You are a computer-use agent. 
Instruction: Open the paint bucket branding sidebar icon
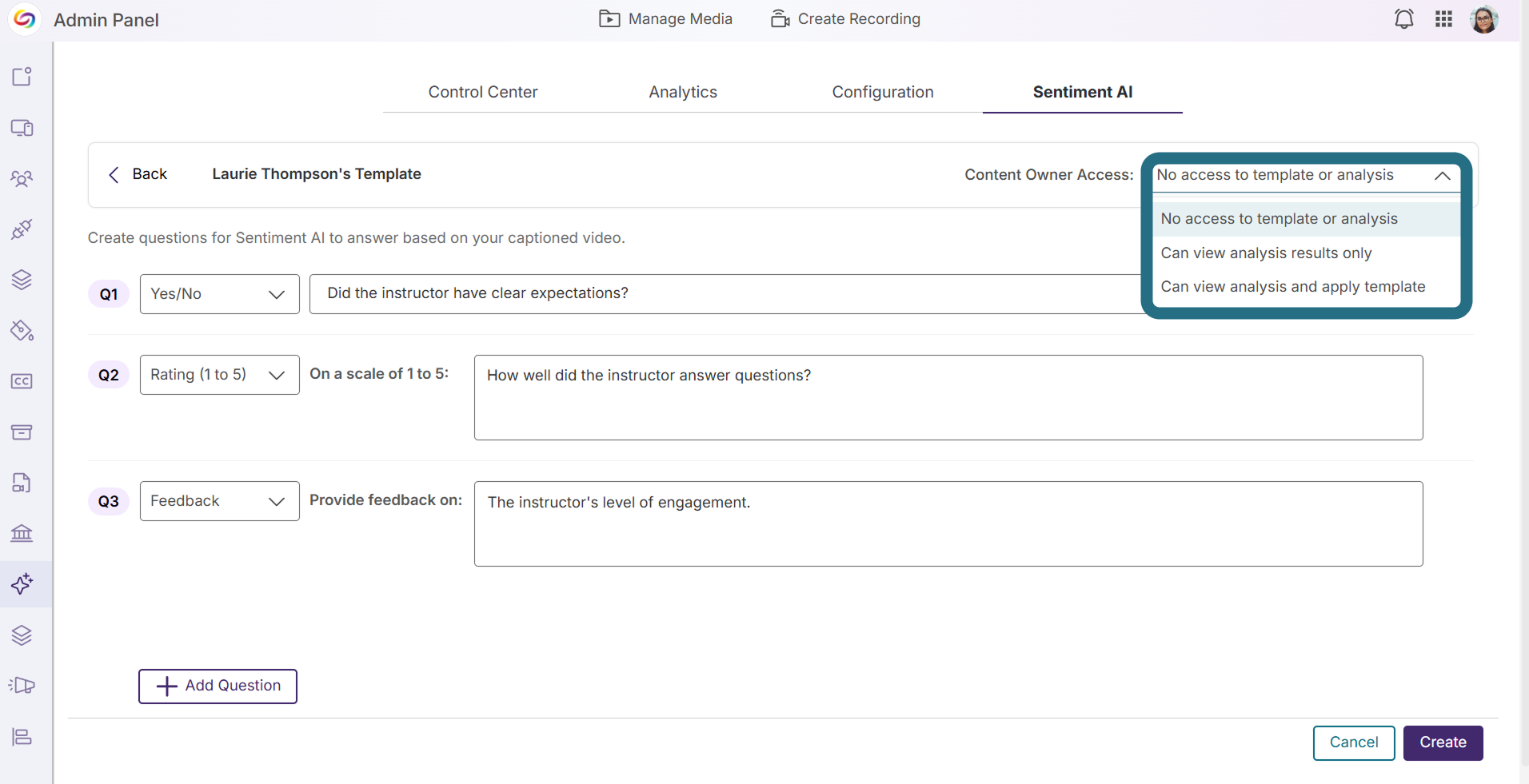[22, 331]
